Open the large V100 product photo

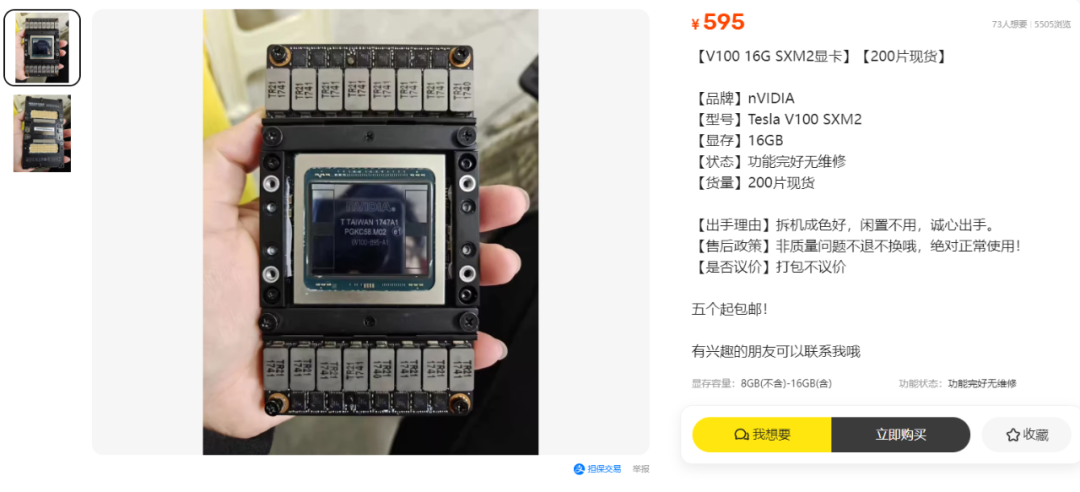pyautogui.click(x=371, y=232)
